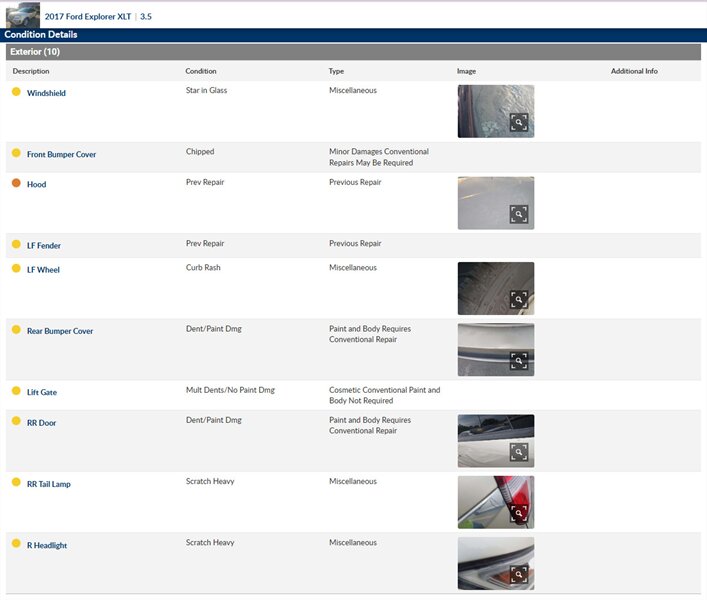Click the Lift Gate description link
The image size is (707, 600).
(x=41, y=393)
